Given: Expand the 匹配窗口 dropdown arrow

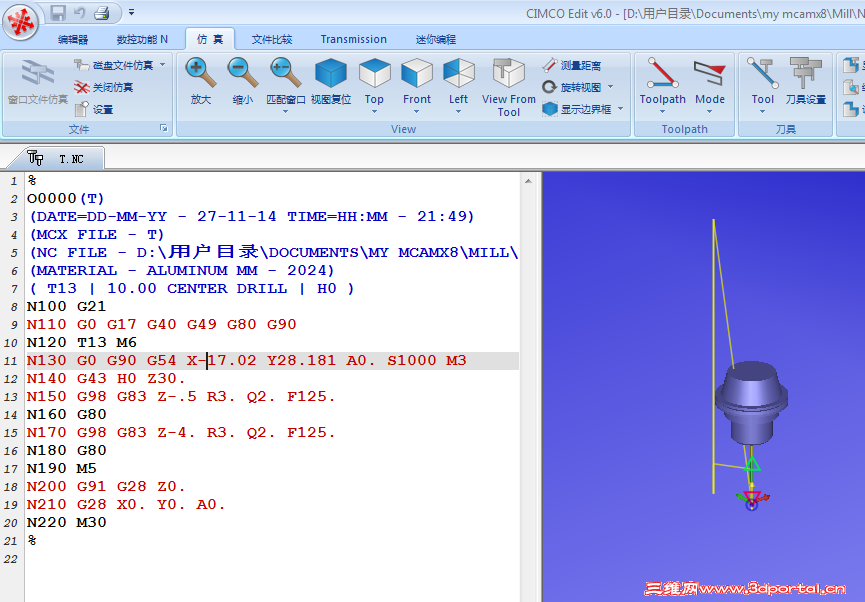Looking at the screenshot, I should pos(285,112).
